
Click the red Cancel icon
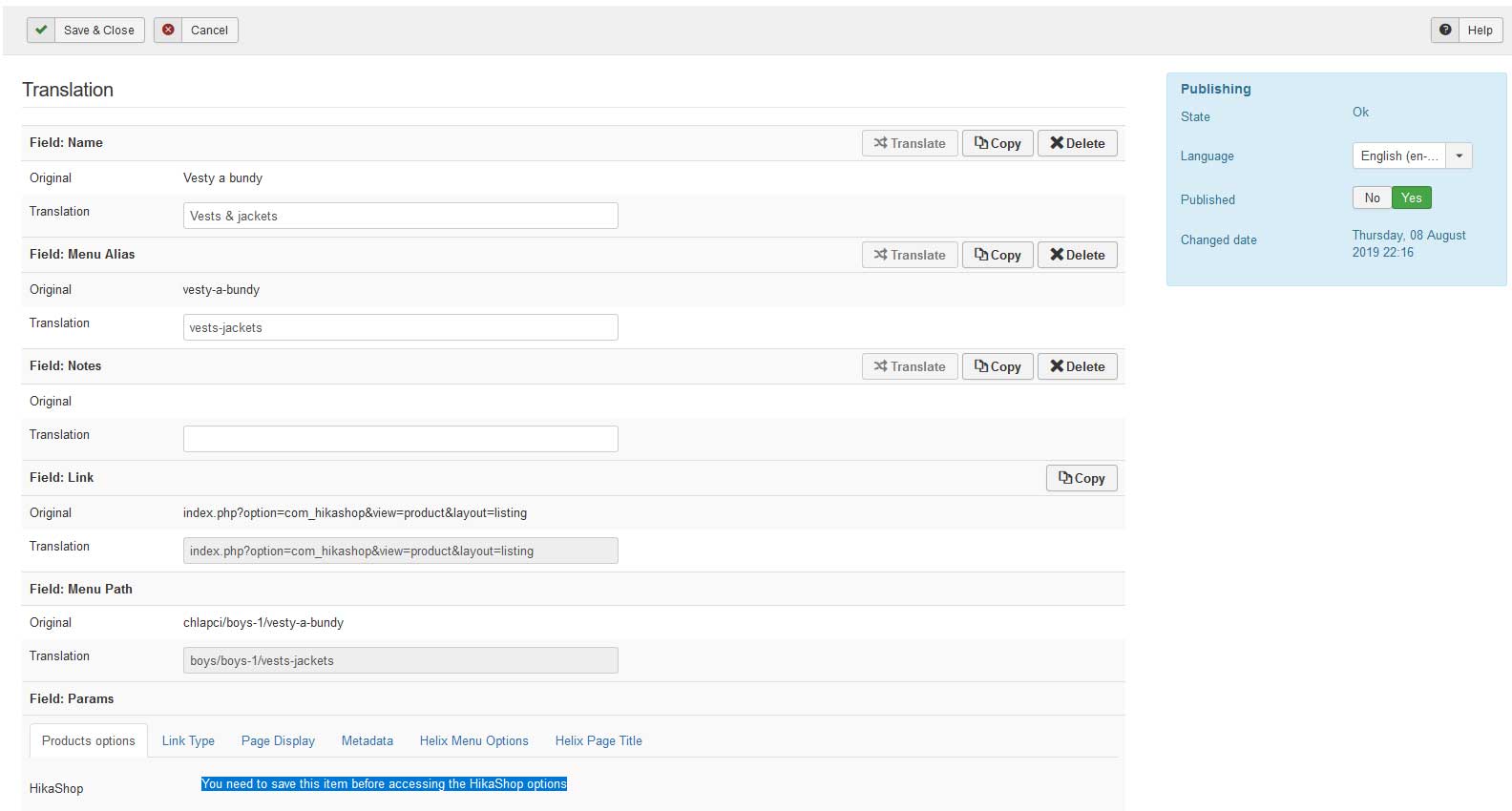pyautogui.click(x=168, y=30)
